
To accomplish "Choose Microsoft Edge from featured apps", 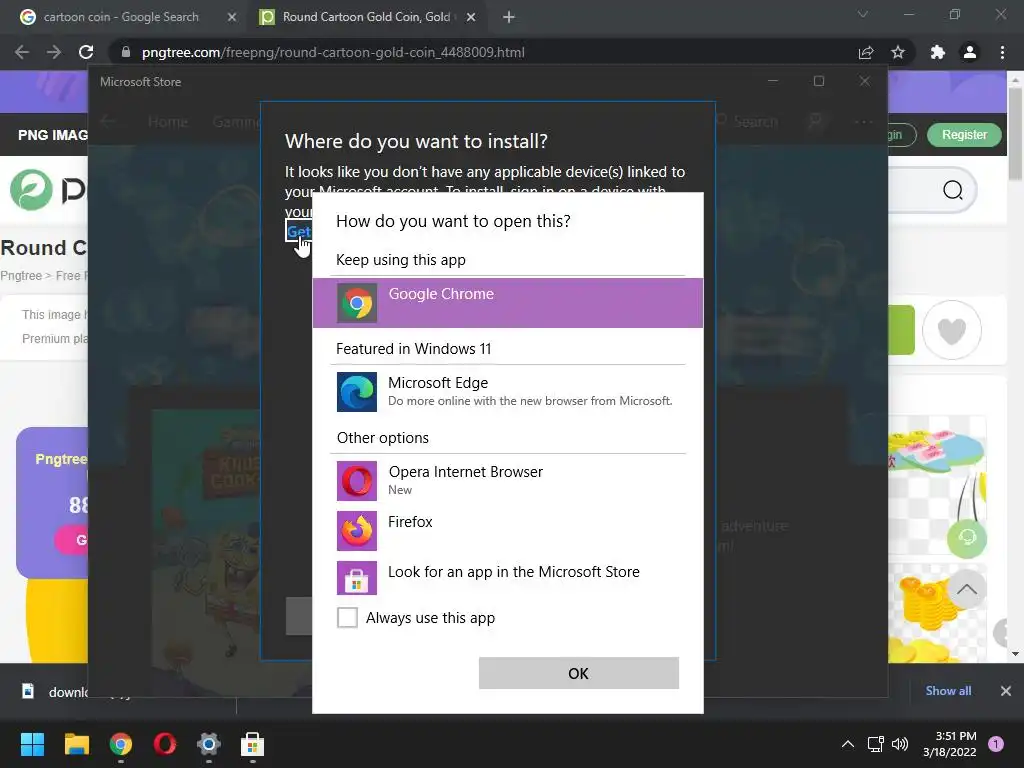I will (507, 392).
